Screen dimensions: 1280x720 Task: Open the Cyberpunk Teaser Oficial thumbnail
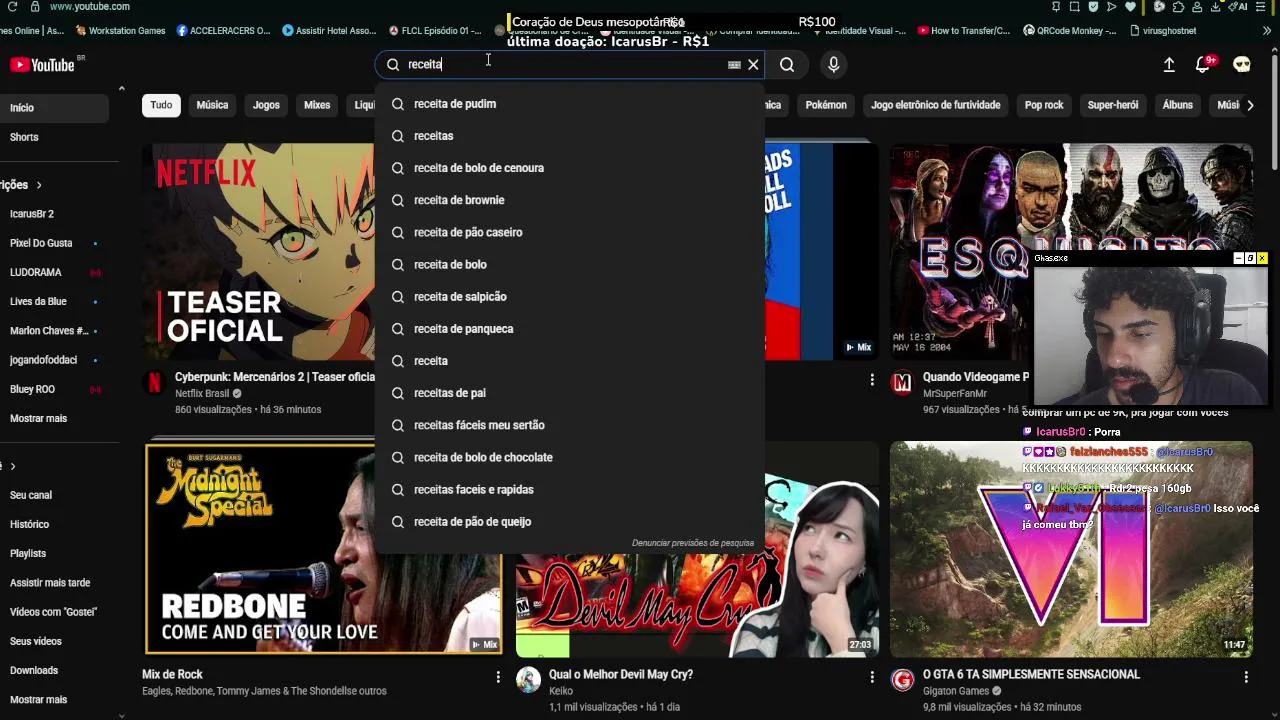[x=259, y=252]
